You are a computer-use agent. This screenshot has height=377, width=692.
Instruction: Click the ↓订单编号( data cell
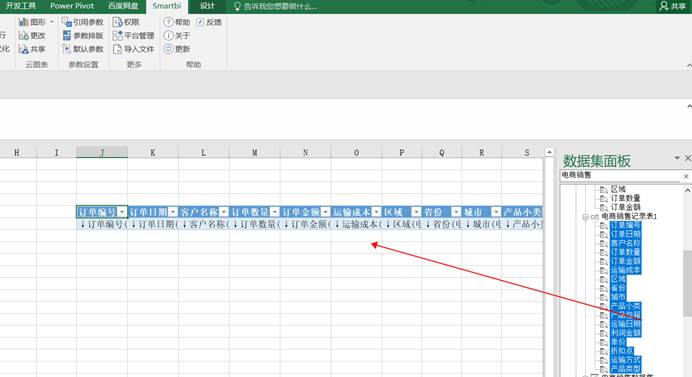coord(102,224)
